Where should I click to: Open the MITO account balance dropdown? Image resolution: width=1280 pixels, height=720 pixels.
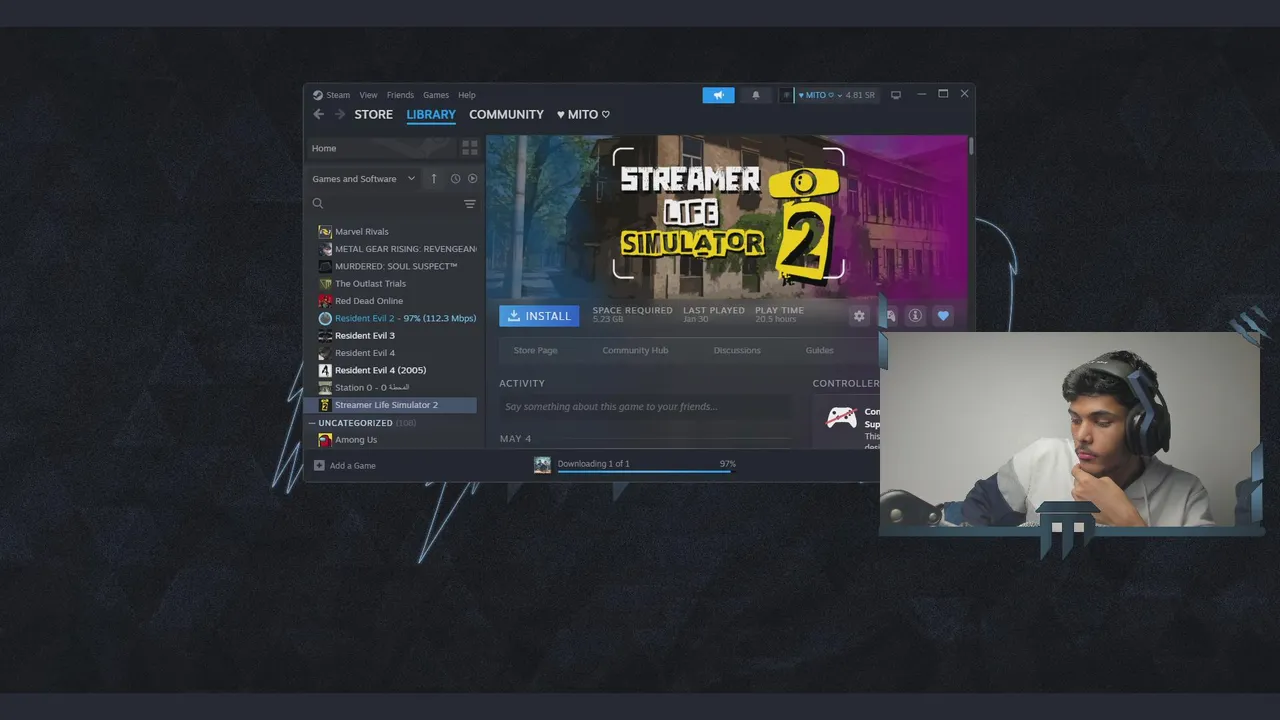pyautogui.click(x=837, y=95)
